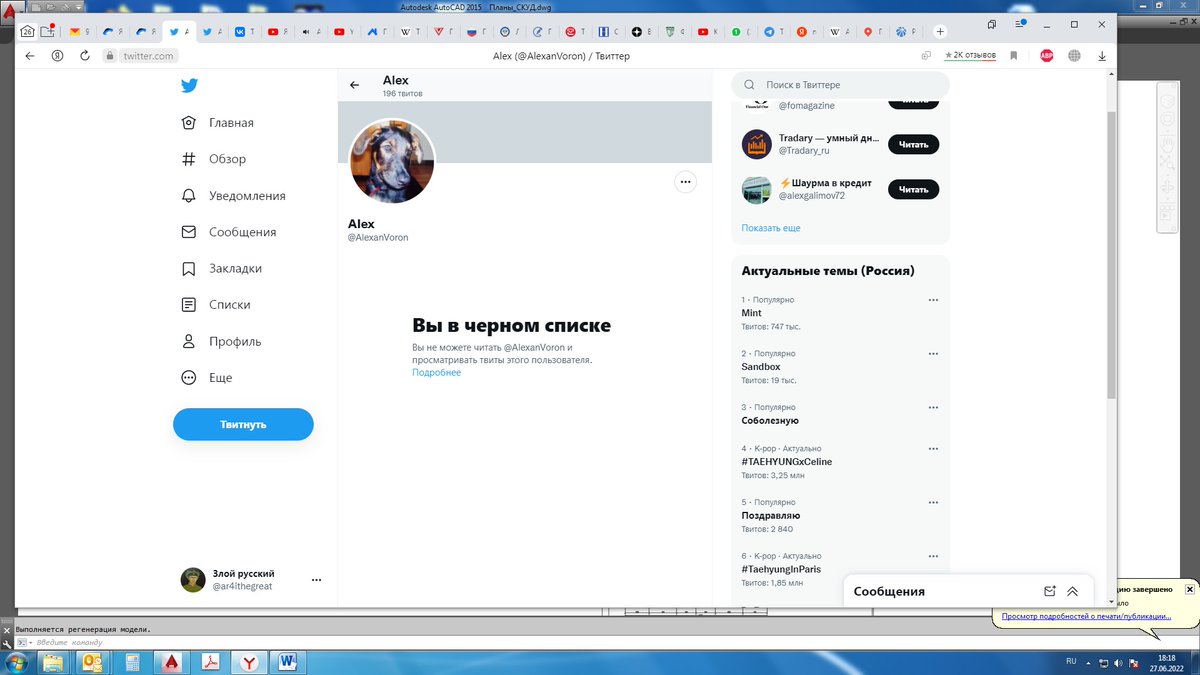Viewport: 1200px width, 675px height.
Task: Open the Главная home page
Action: click(217, 123)
